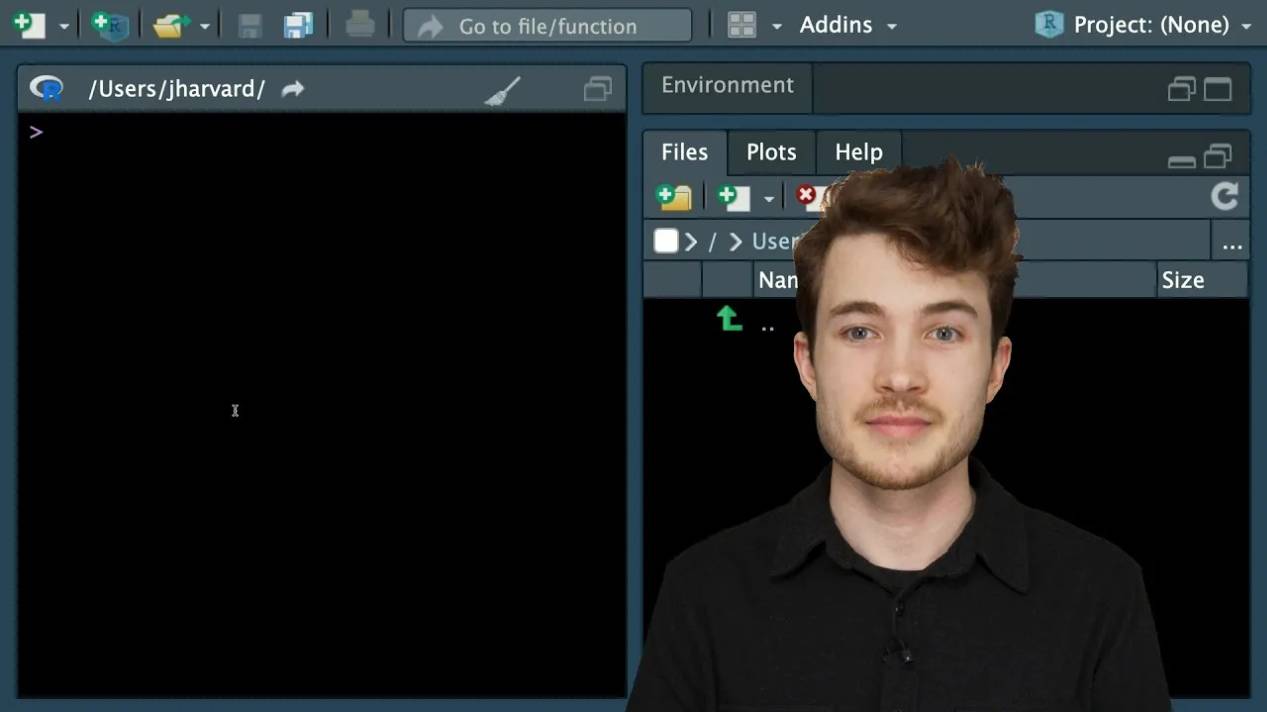Switch to the Environment tab
Viewport: 1267px width, 712px height.
point(727,86)
